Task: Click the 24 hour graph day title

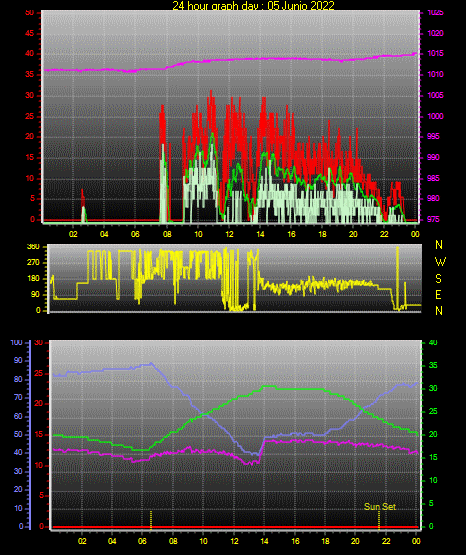Action: coord(253,5)
